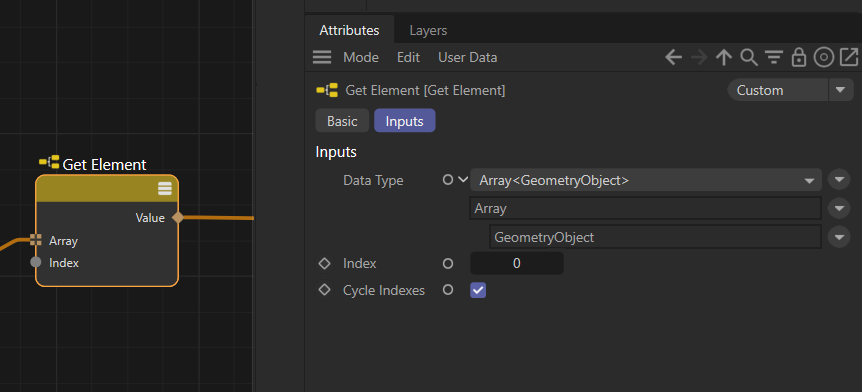The height and width of the screenshot is (392, 862).
Task: Uncheck the Cycle Indexes checkbox
Action: tap(478, 290)
